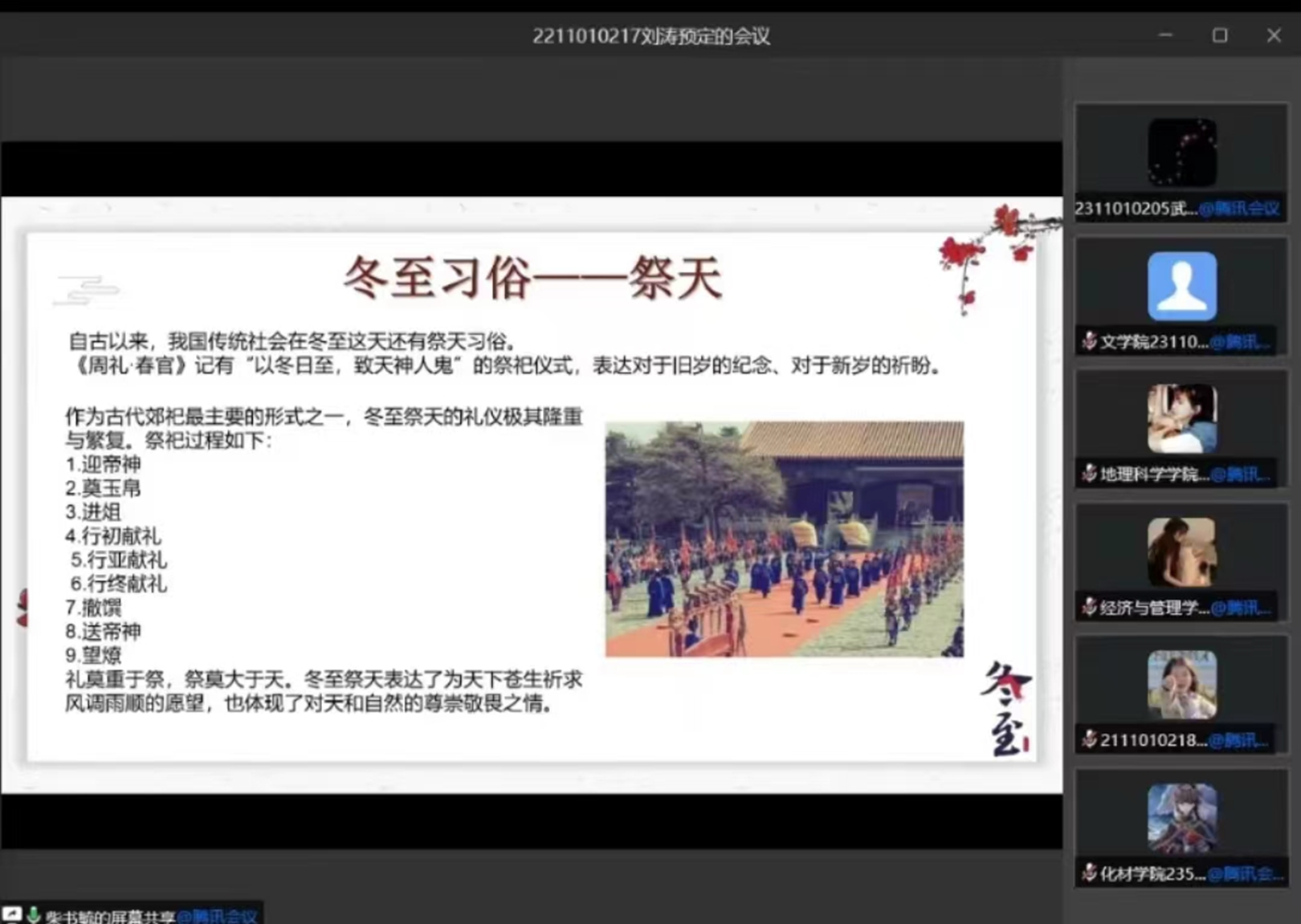Click muted mic icon next to 地理科学学院
Image resolution: width=1301 pixels, height=924 pixels.
coord(1089,474)
